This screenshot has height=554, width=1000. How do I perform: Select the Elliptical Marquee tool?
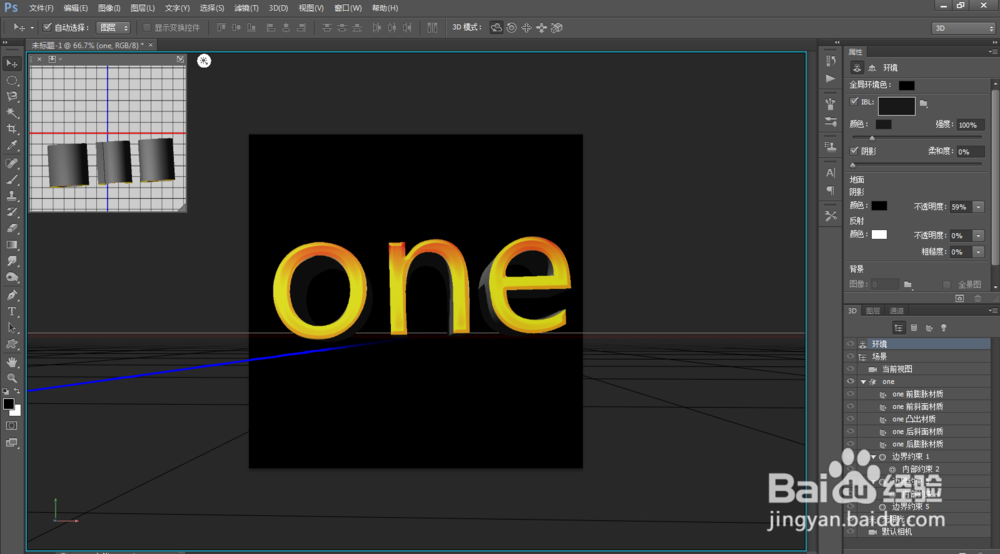(x=11, y=80)
